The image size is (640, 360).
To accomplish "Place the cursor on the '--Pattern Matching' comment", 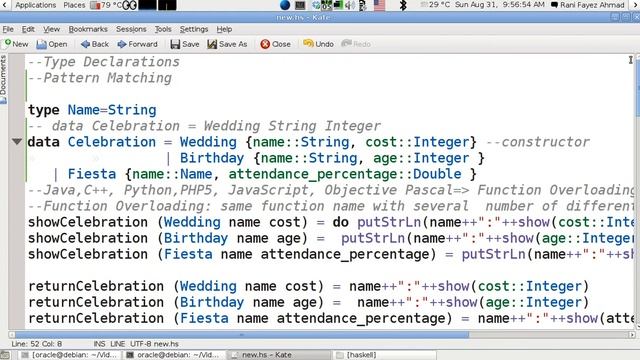I will 100,78.
